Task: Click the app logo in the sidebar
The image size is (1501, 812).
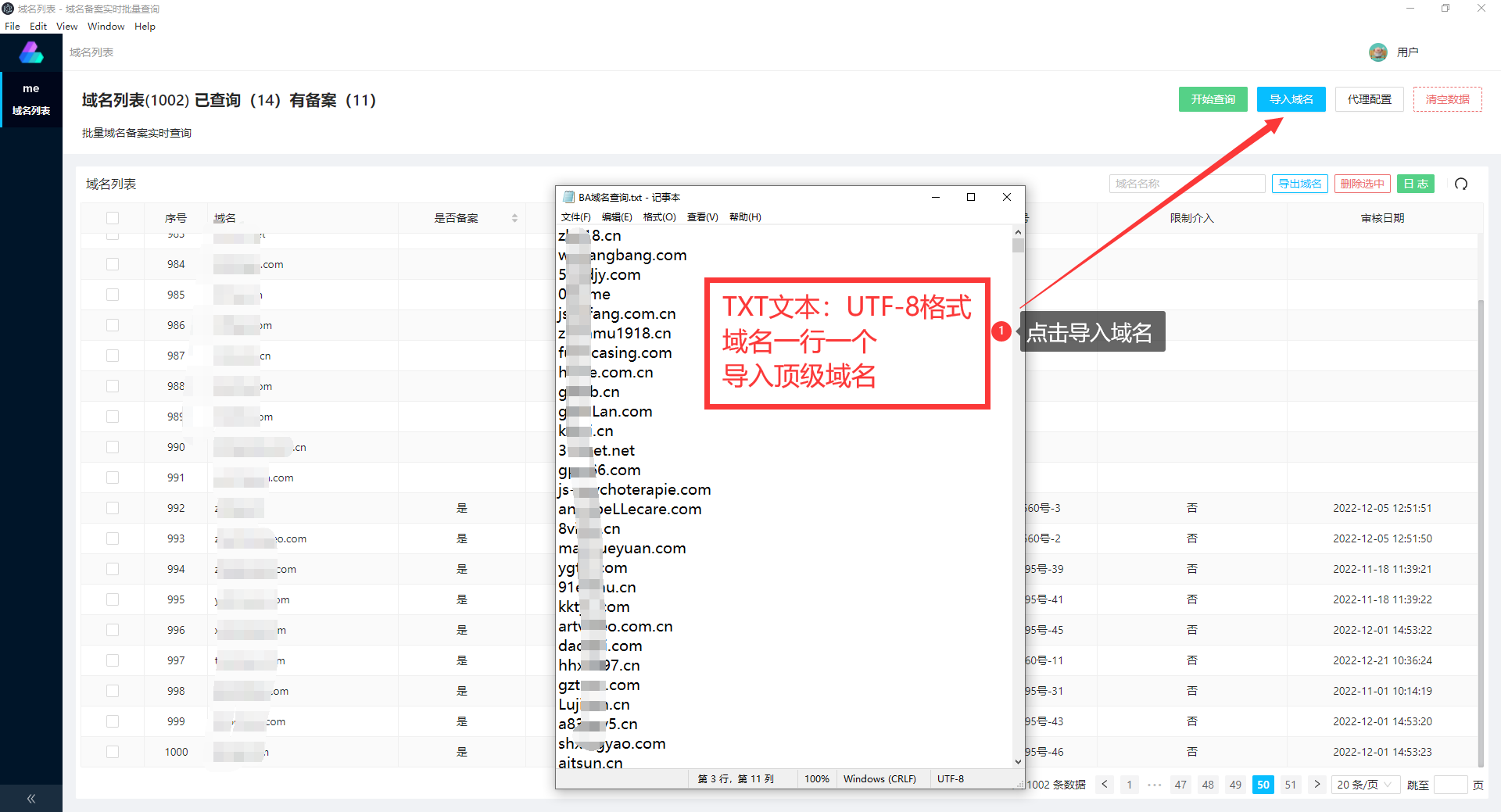Action: click(x=31, y=52)
